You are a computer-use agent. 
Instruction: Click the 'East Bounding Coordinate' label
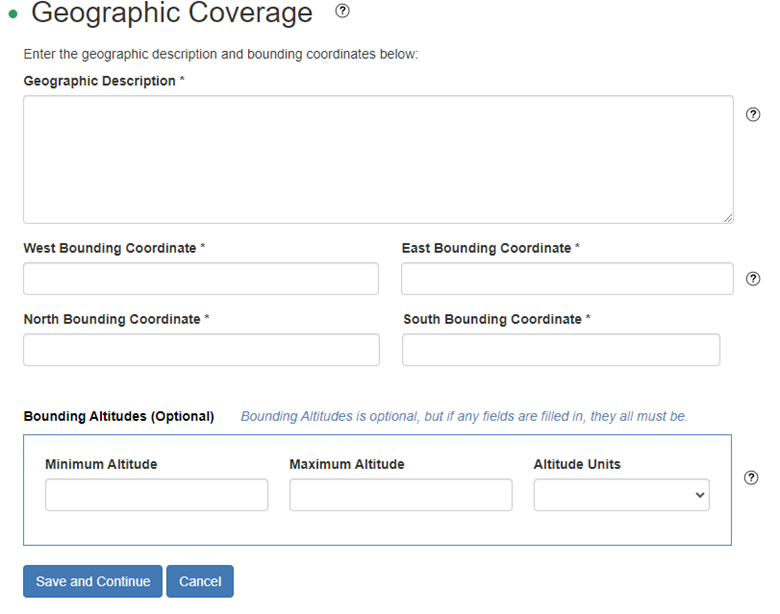(x=487, y=248)
